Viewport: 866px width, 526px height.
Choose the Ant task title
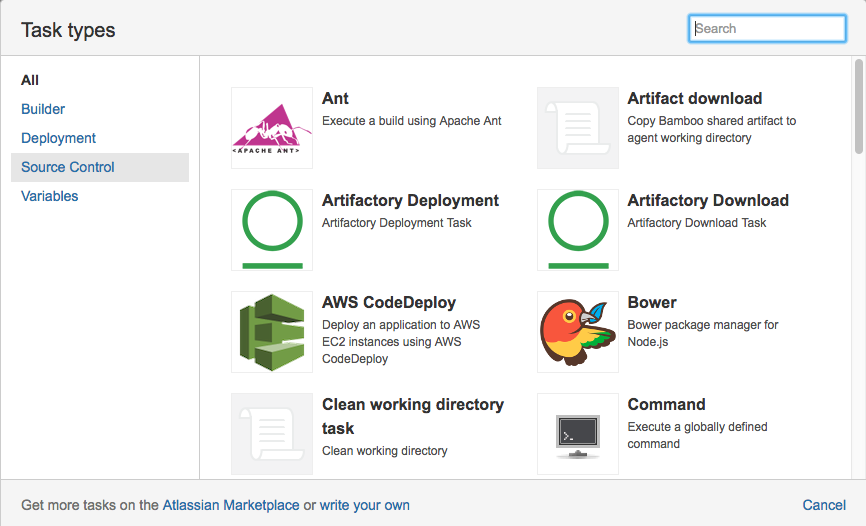click(x=335, y=98)
